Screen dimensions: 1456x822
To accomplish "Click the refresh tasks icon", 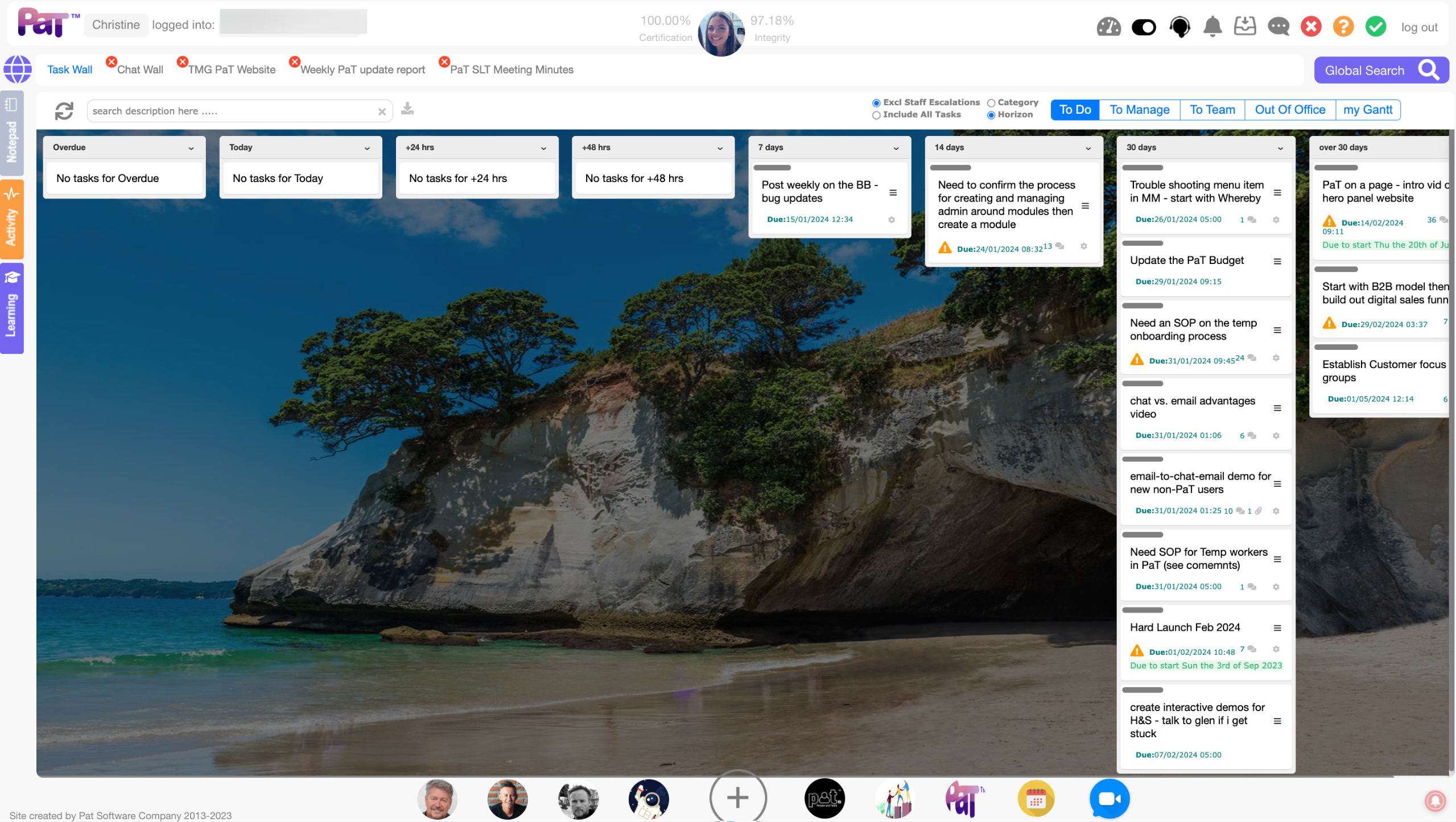I will tap(64, 111).
